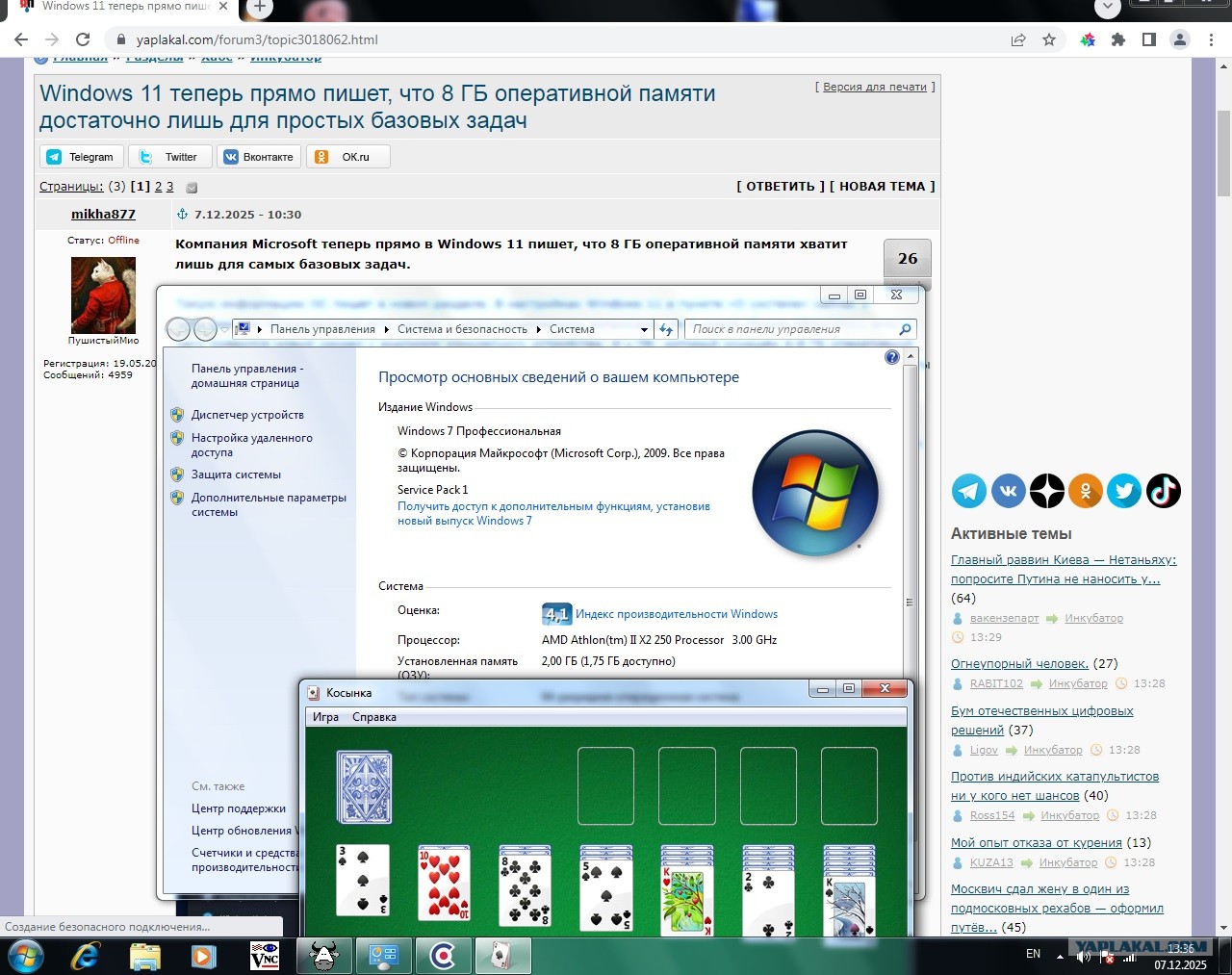
Task: Open the Chrome extensions puzzle icon
Action: point(1117,39)
